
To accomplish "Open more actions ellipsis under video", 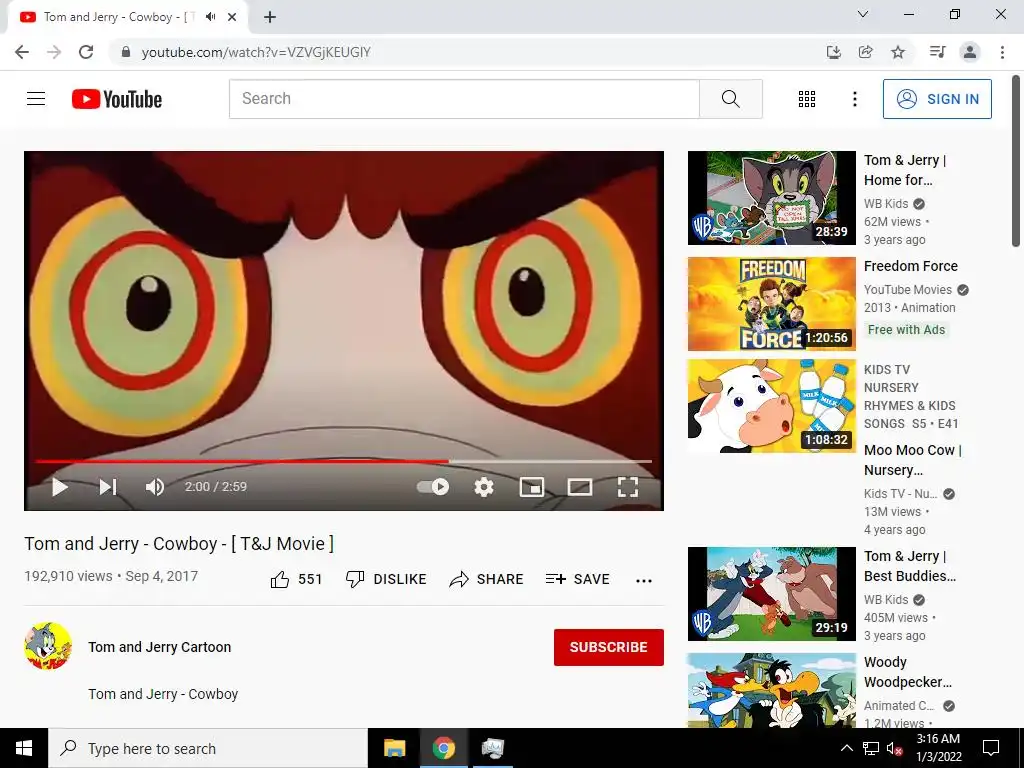I will 644,581.
